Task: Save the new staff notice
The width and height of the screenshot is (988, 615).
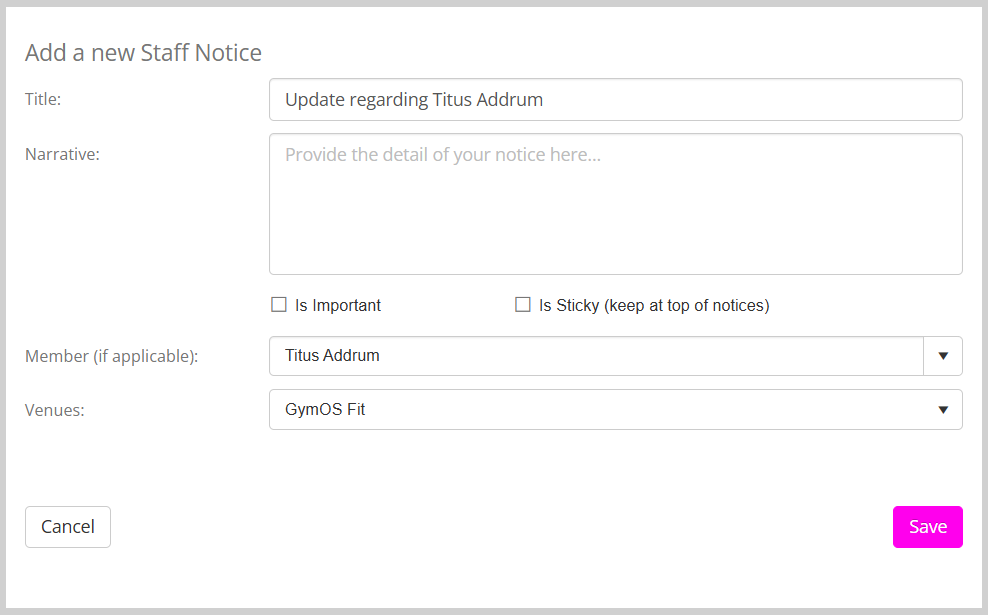Action: pos(927,527)
